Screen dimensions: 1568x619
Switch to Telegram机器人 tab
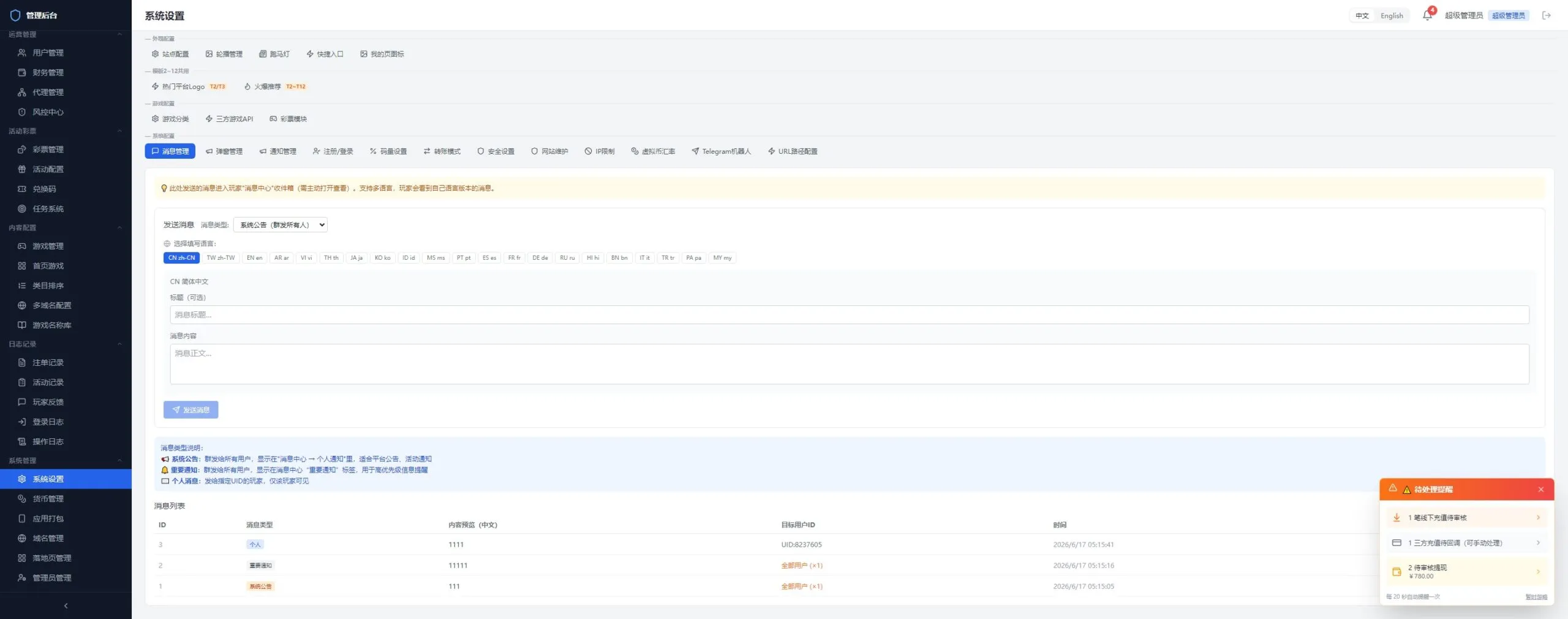coord(721,151)
